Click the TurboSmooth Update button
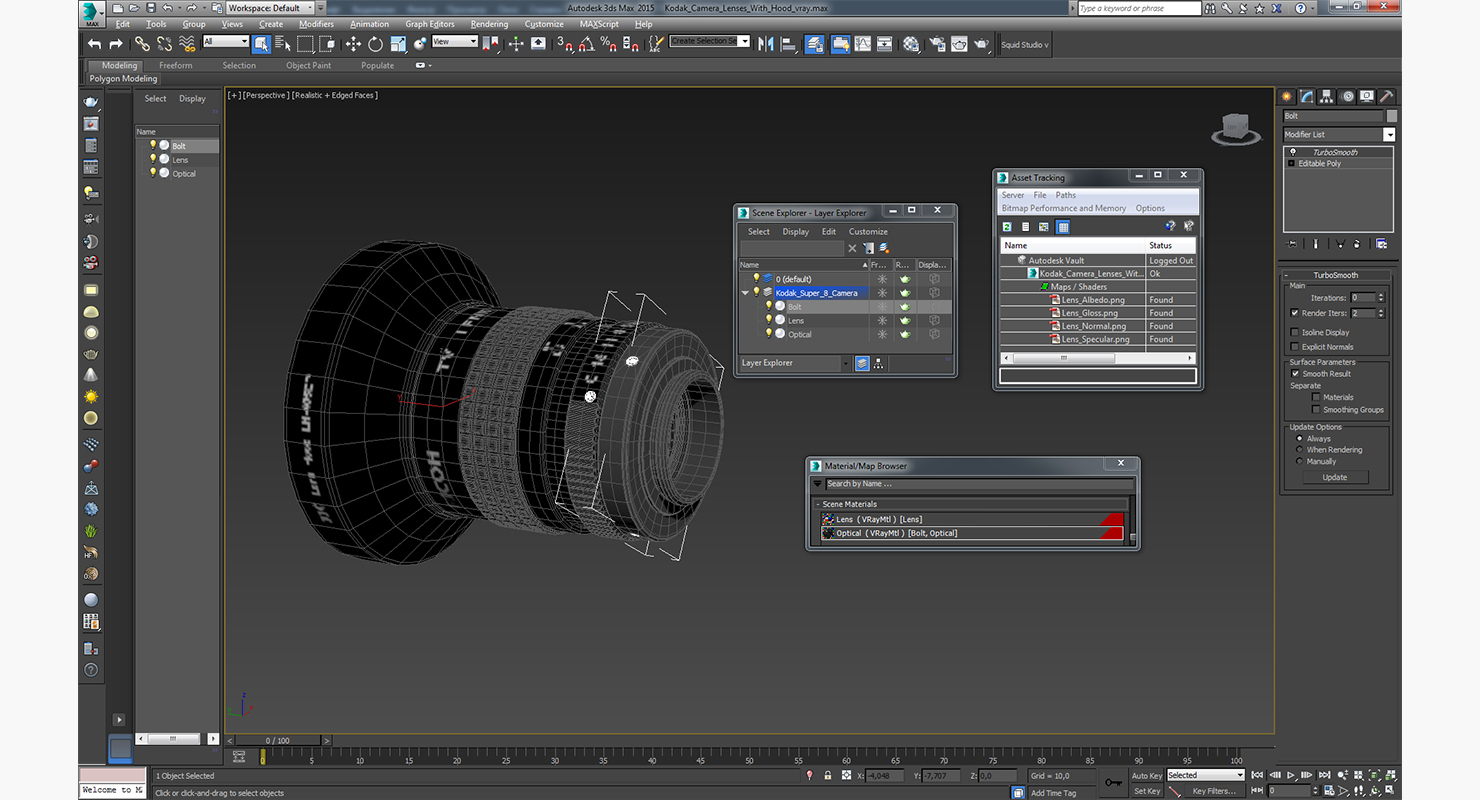Screen dimensions: 1480x800 (x=1335, y=477)
